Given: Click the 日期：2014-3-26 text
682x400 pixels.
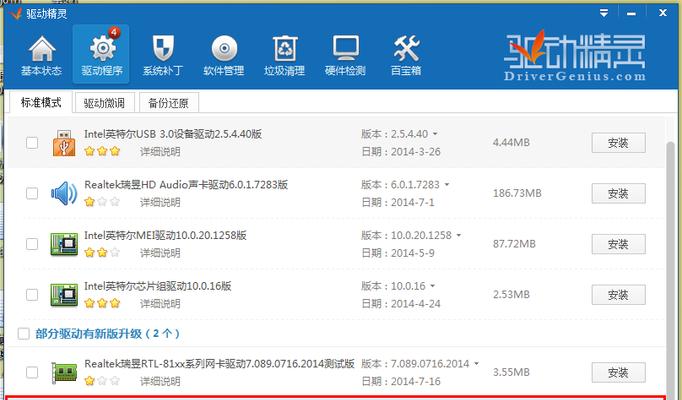Looking at the screenshot, I should [401, 152].
